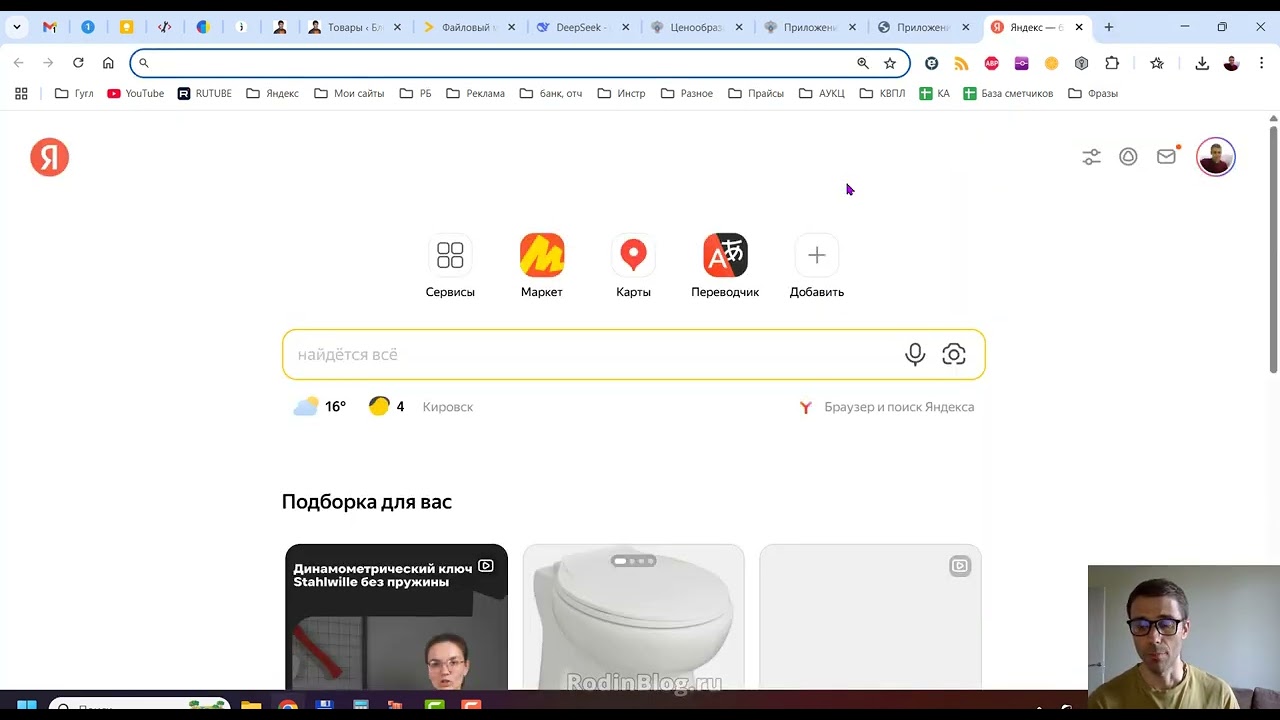1280x720 pixels.
Task: Open the RUTUBE bookmark
Action: click(205, 93)
